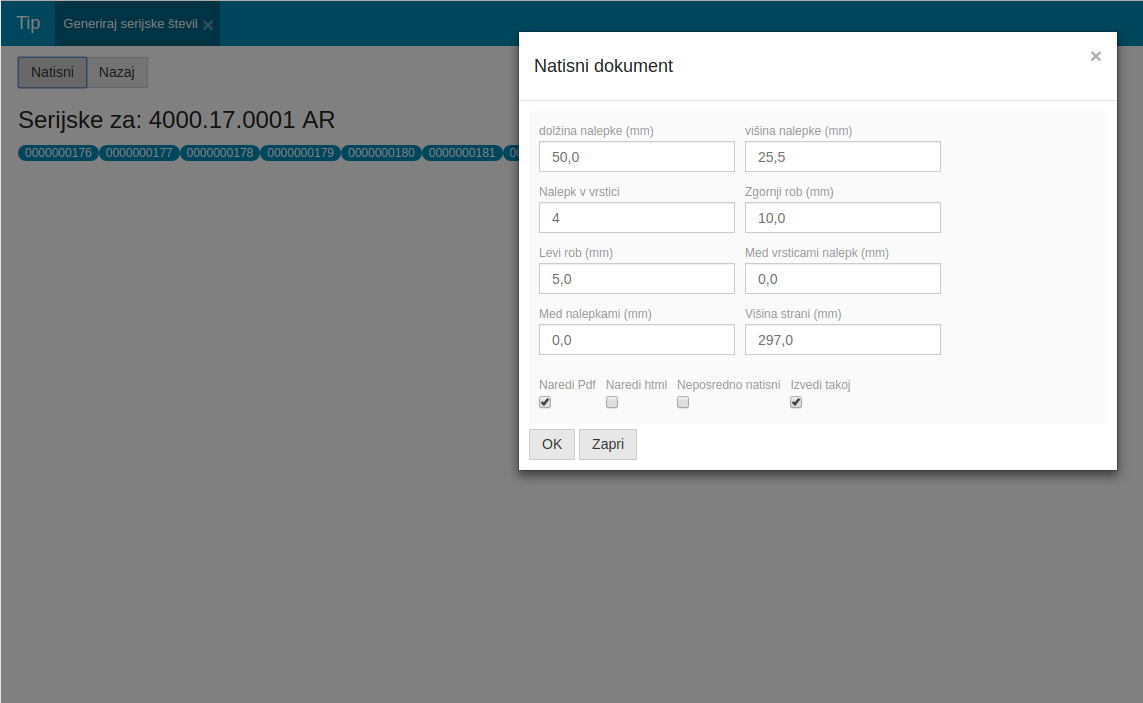
Task: Enable the Neposredno natisni checkbox
Action: (683, 402)
